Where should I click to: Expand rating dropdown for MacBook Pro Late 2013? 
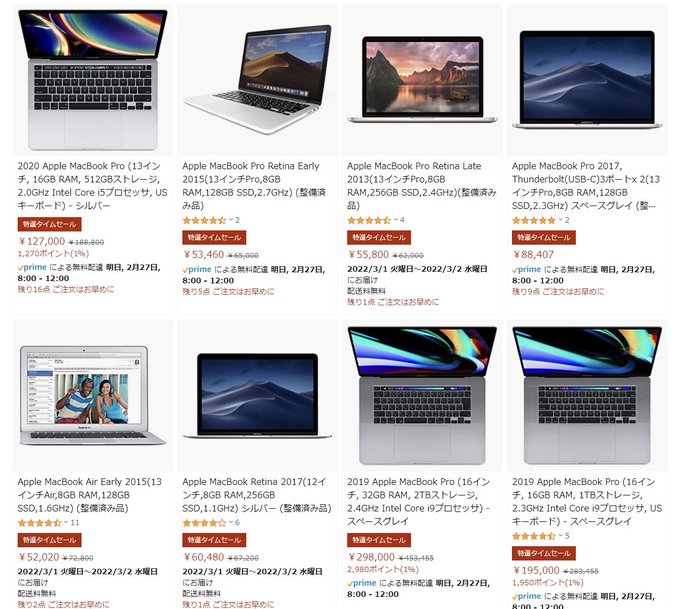396,220
